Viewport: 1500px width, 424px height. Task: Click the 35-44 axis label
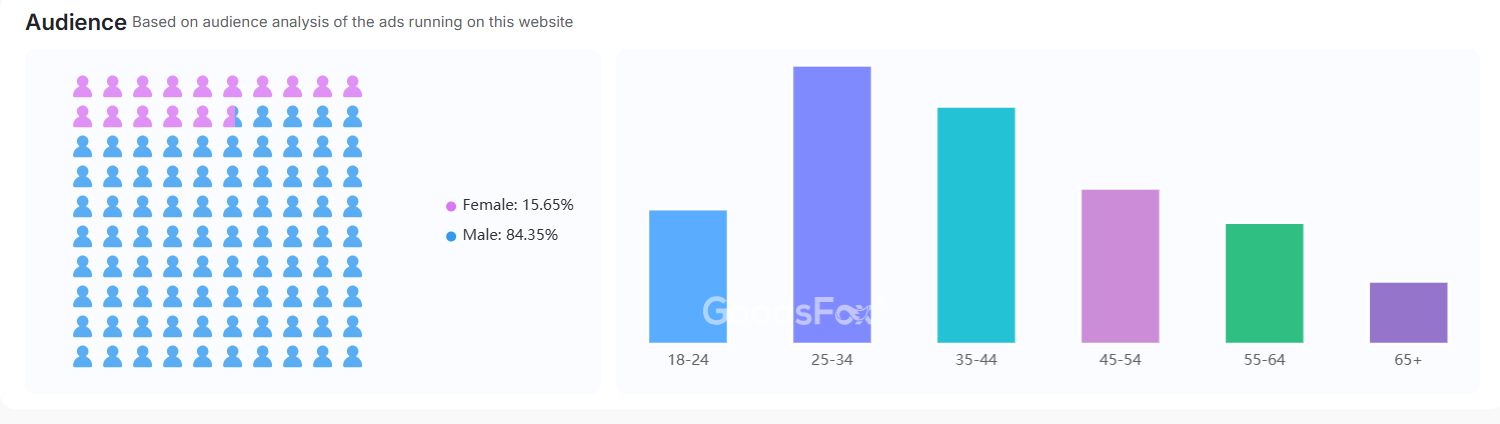(x=976, y=360)
